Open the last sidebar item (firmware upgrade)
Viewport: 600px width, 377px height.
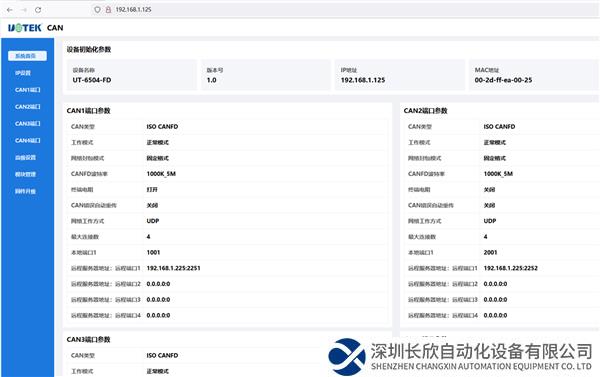pos(25,191)
